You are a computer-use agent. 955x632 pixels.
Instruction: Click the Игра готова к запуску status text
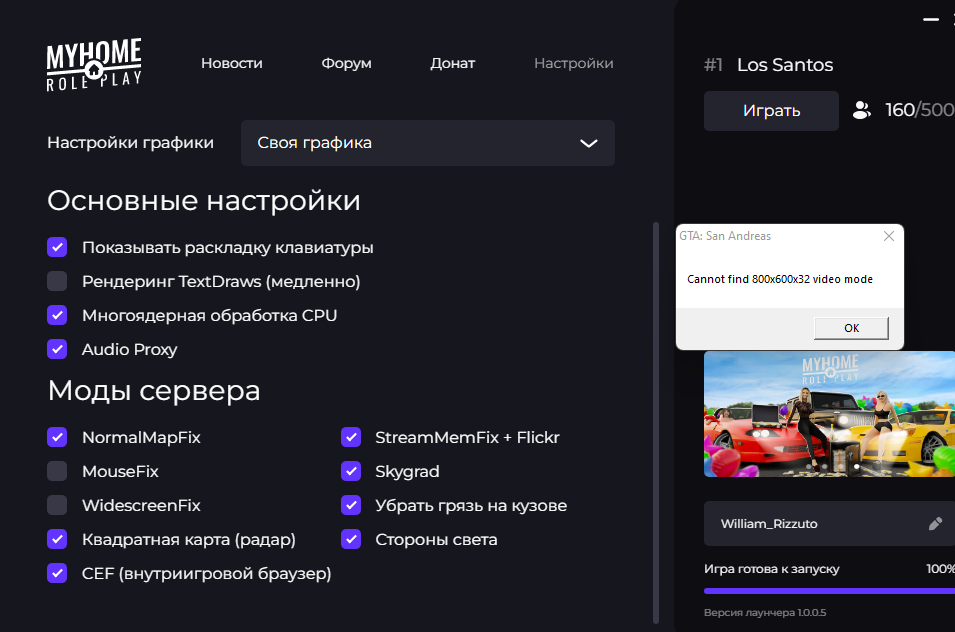(772, 569)
